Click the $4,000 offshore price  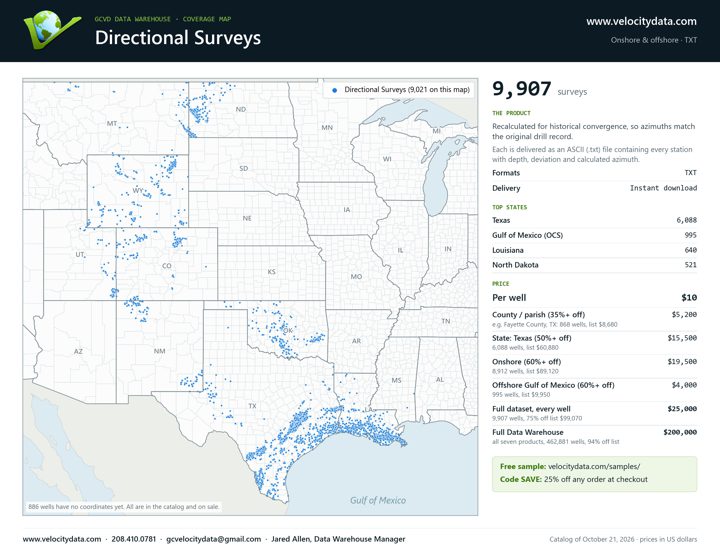pyautogui.click(x=684, y=385)
